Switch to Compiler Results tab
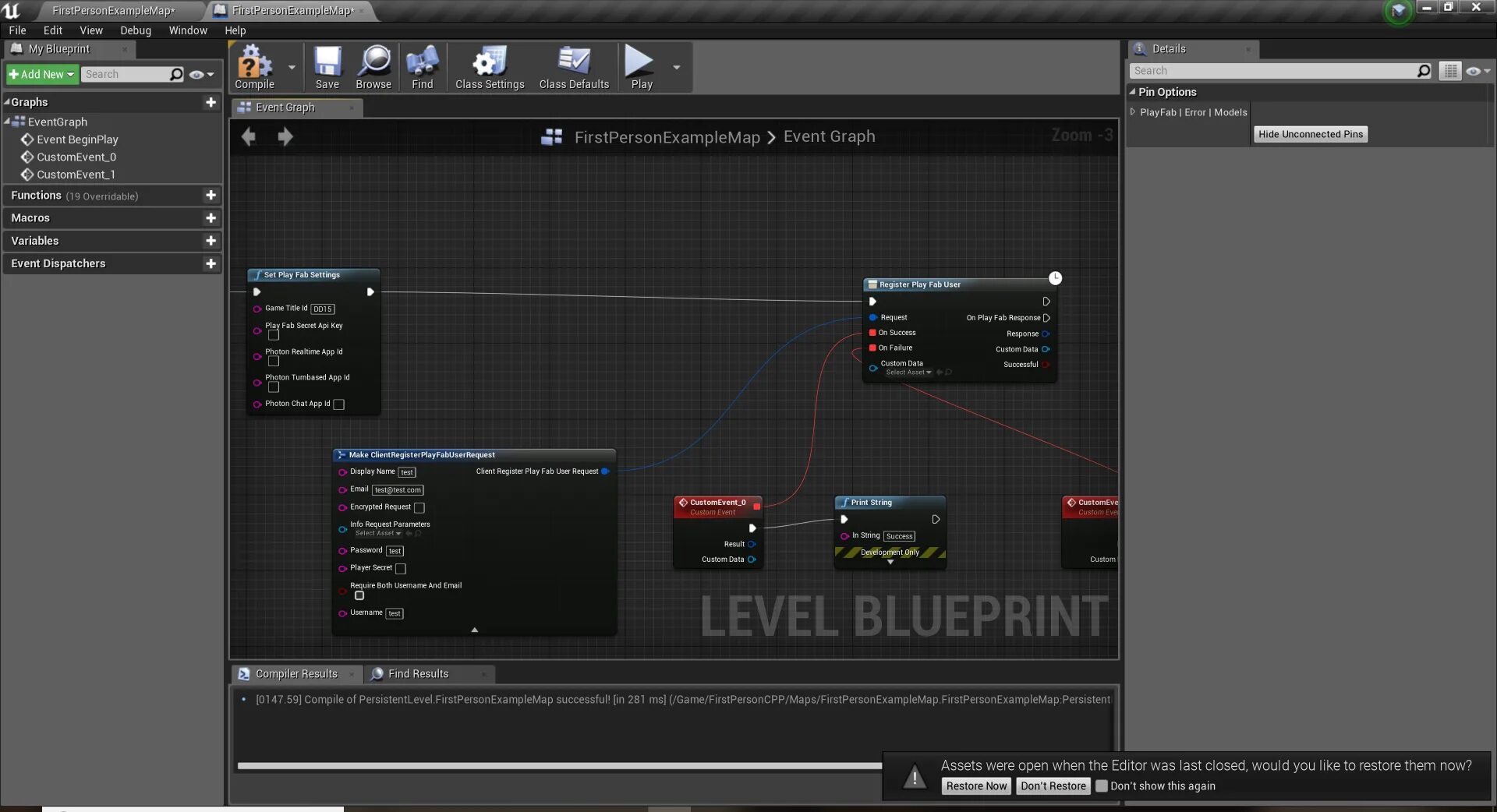 tap(296, 674)
